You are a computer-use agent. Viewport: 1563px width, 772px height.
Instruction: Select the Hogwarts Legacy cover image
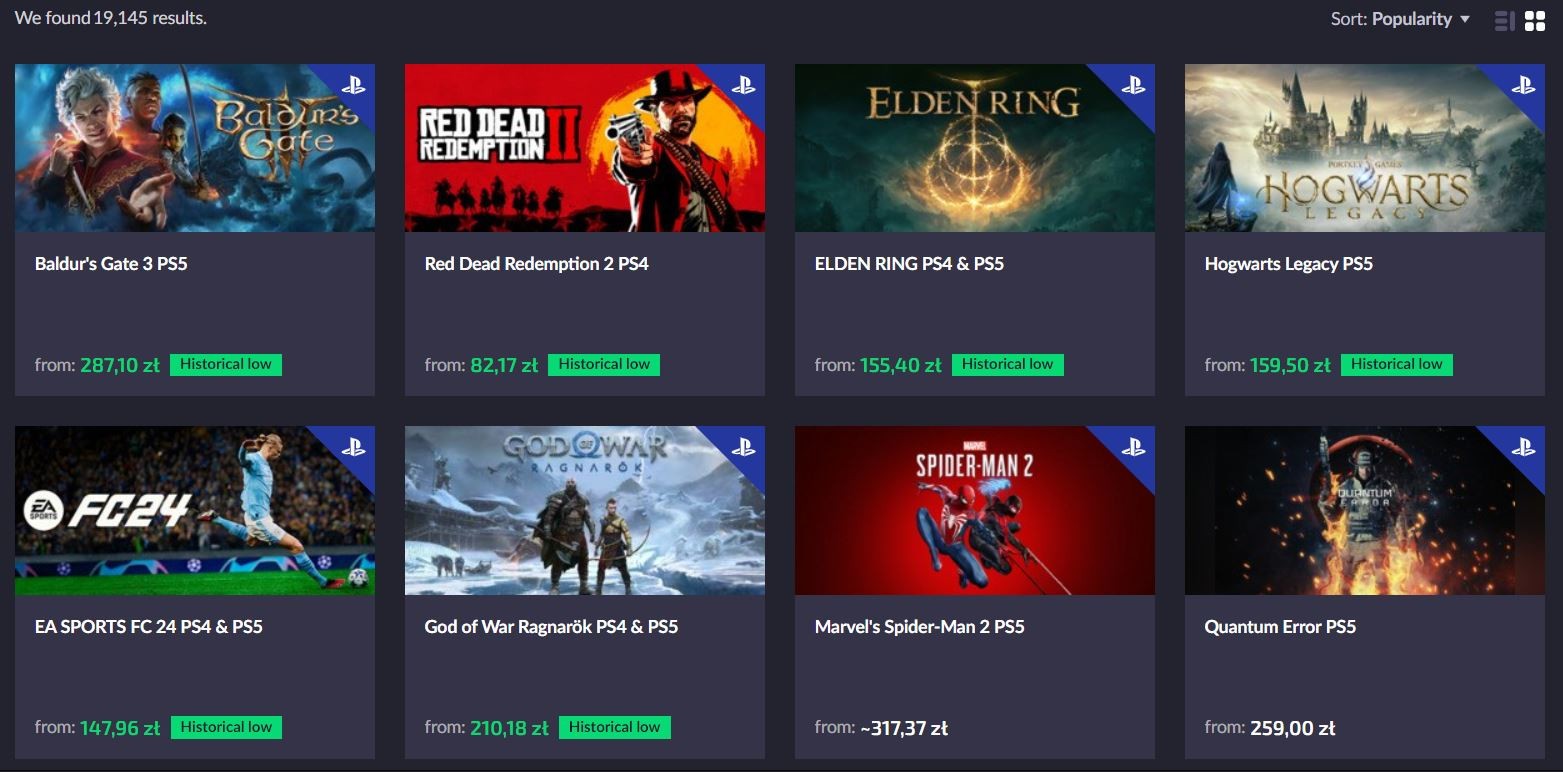1365,148
